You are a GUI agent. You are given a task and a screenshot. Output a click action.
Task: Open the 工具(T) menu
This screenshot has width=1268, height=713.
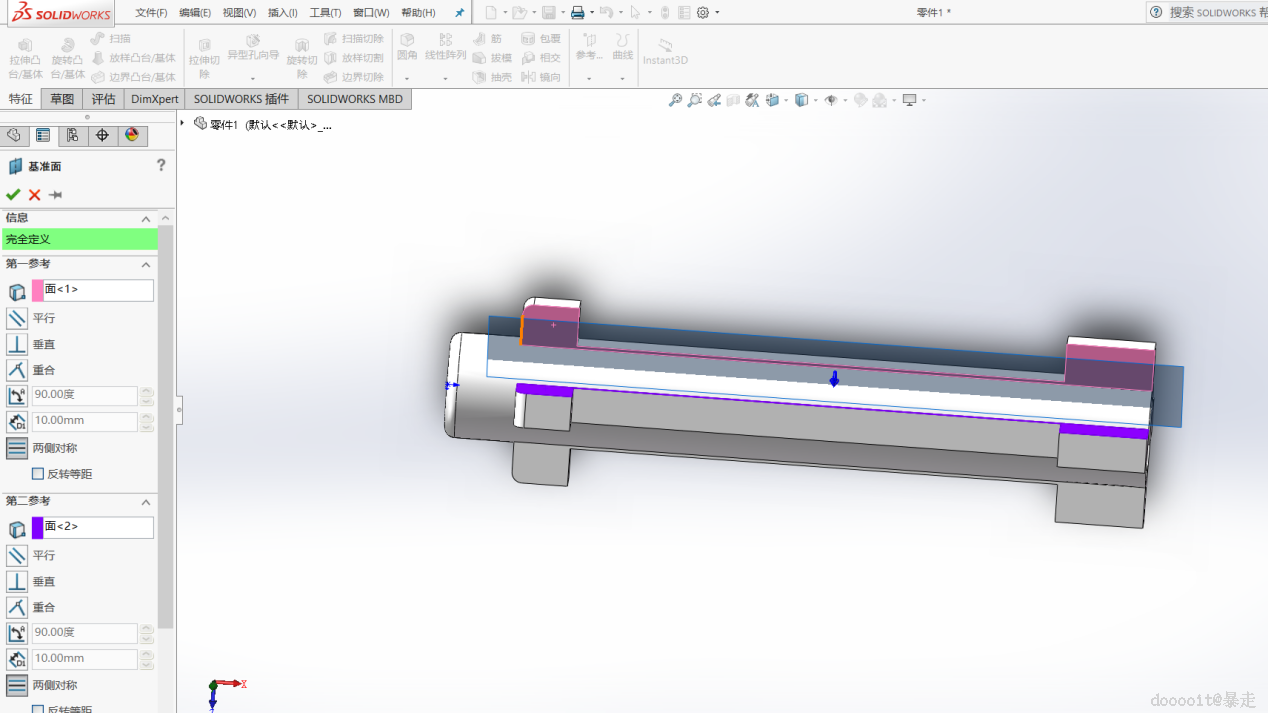325,13
